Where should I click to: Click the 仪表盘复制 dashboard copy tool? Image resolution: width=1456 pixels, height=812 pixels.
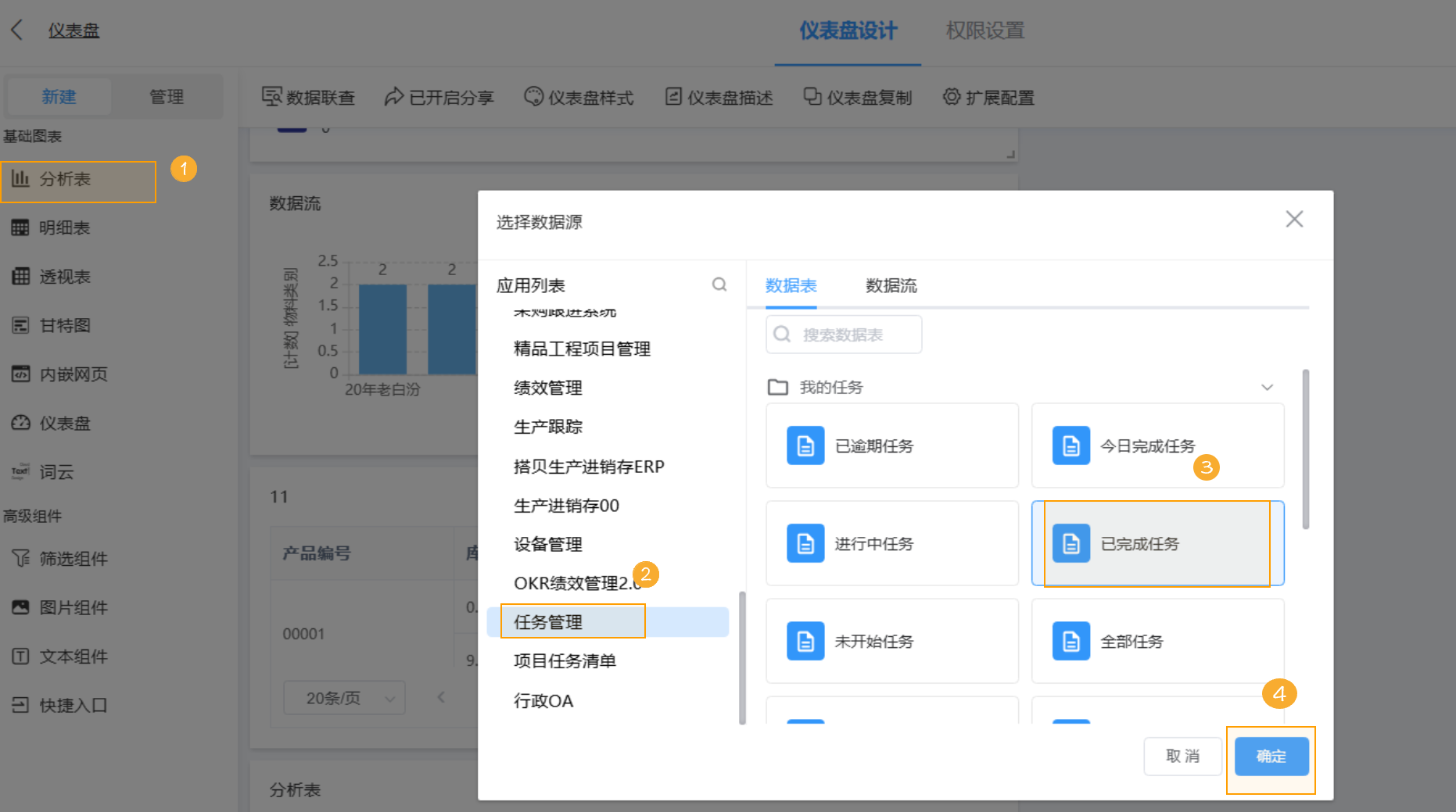click(858, 97)
